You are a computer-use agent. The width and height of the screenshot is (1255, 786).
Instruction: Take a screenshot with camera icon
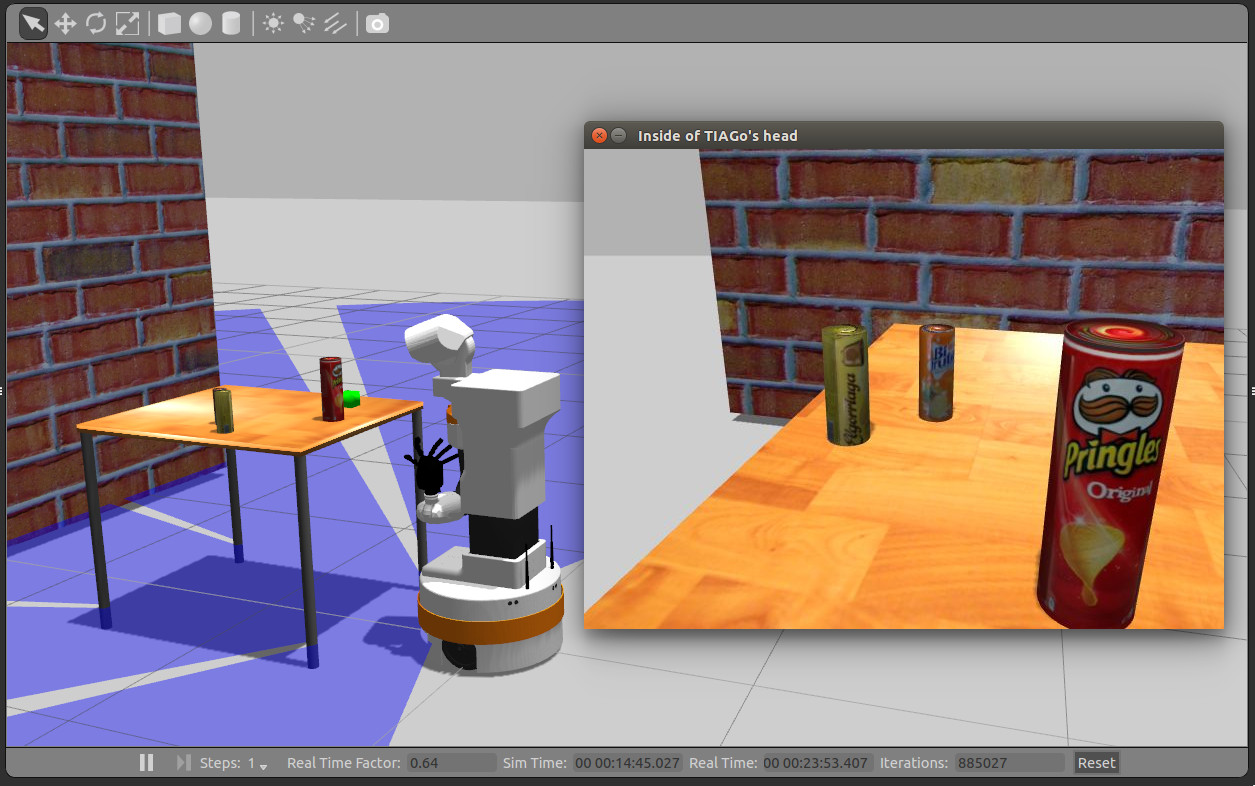(377, 23)
